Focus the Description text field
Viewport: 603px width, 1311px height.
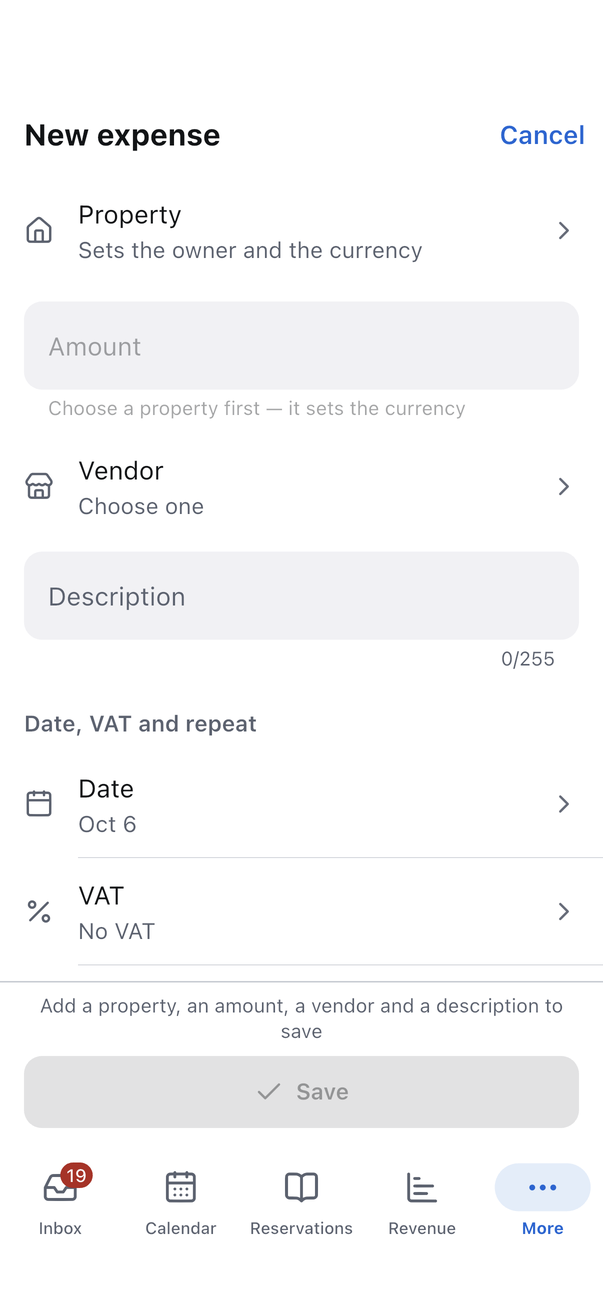301,596
